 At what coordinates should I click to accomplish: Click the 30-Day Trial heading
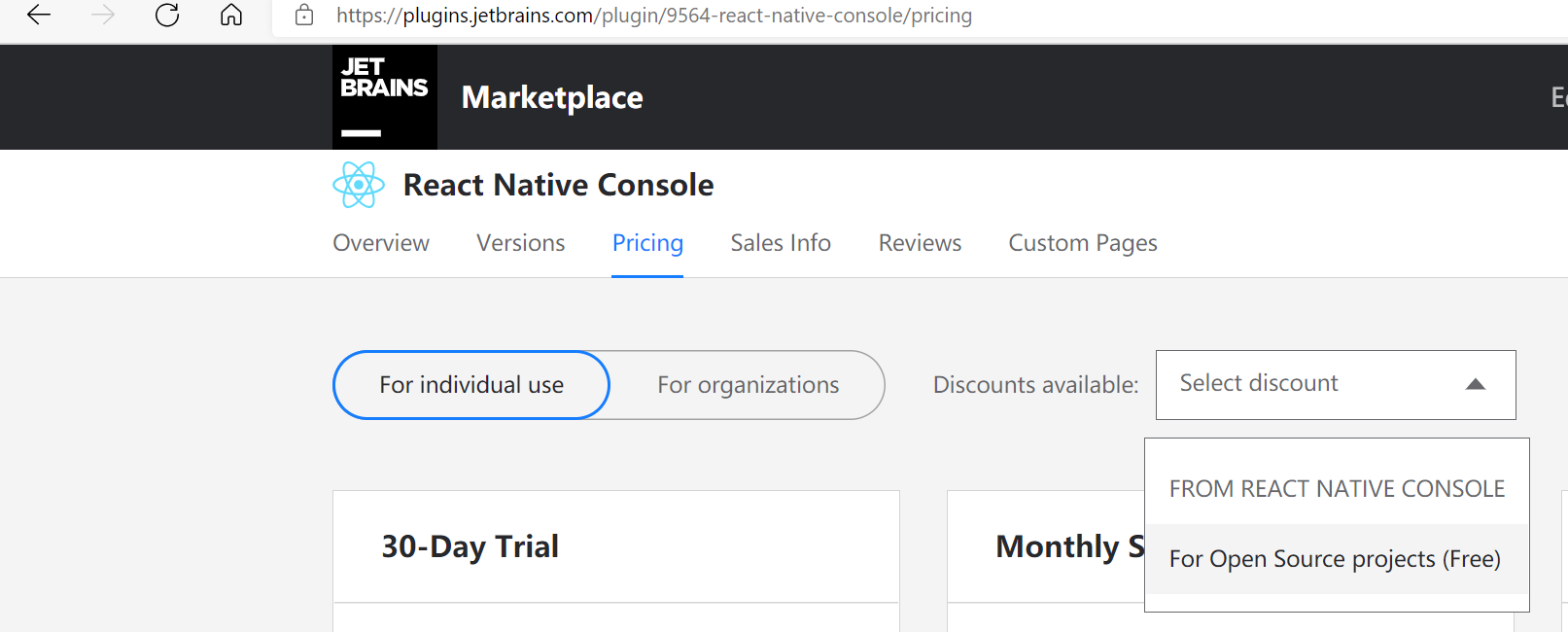(x=470, y=546)
